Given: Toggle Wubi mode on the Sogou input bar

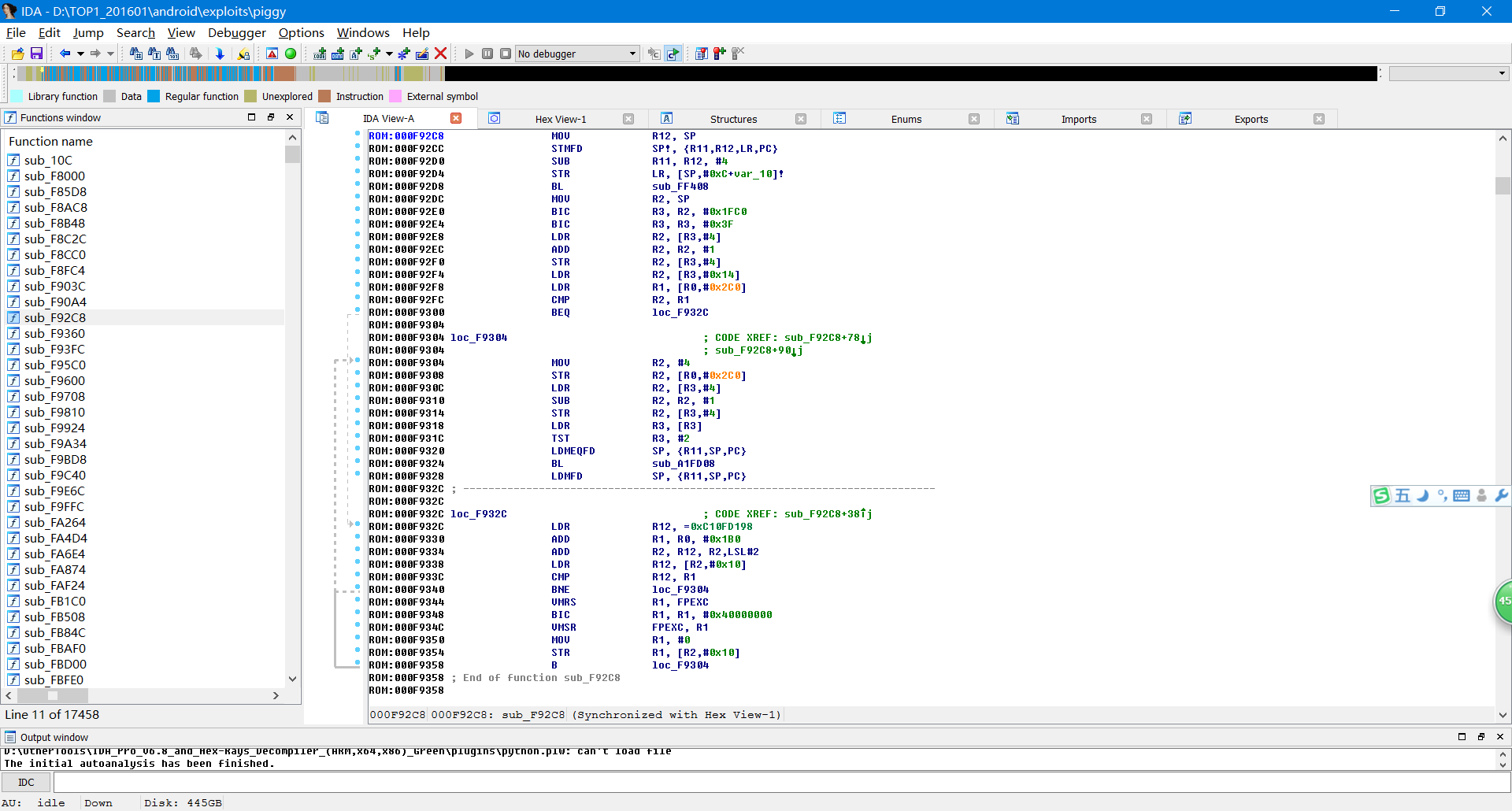Looking at the screenshot, I should pyautogui.click(x=1403, y=496).
